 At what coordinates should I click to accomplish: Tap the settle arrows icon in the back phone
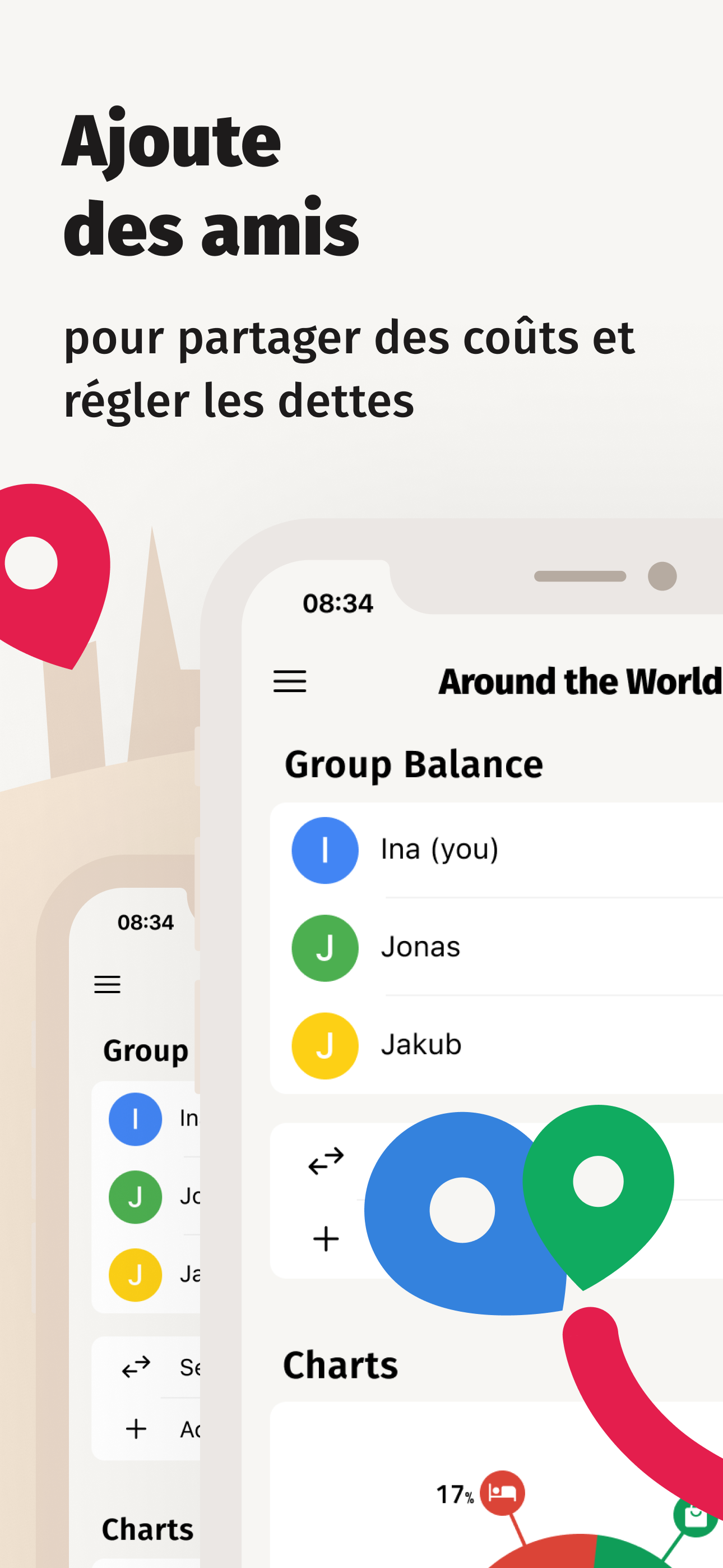[136, 1367]
